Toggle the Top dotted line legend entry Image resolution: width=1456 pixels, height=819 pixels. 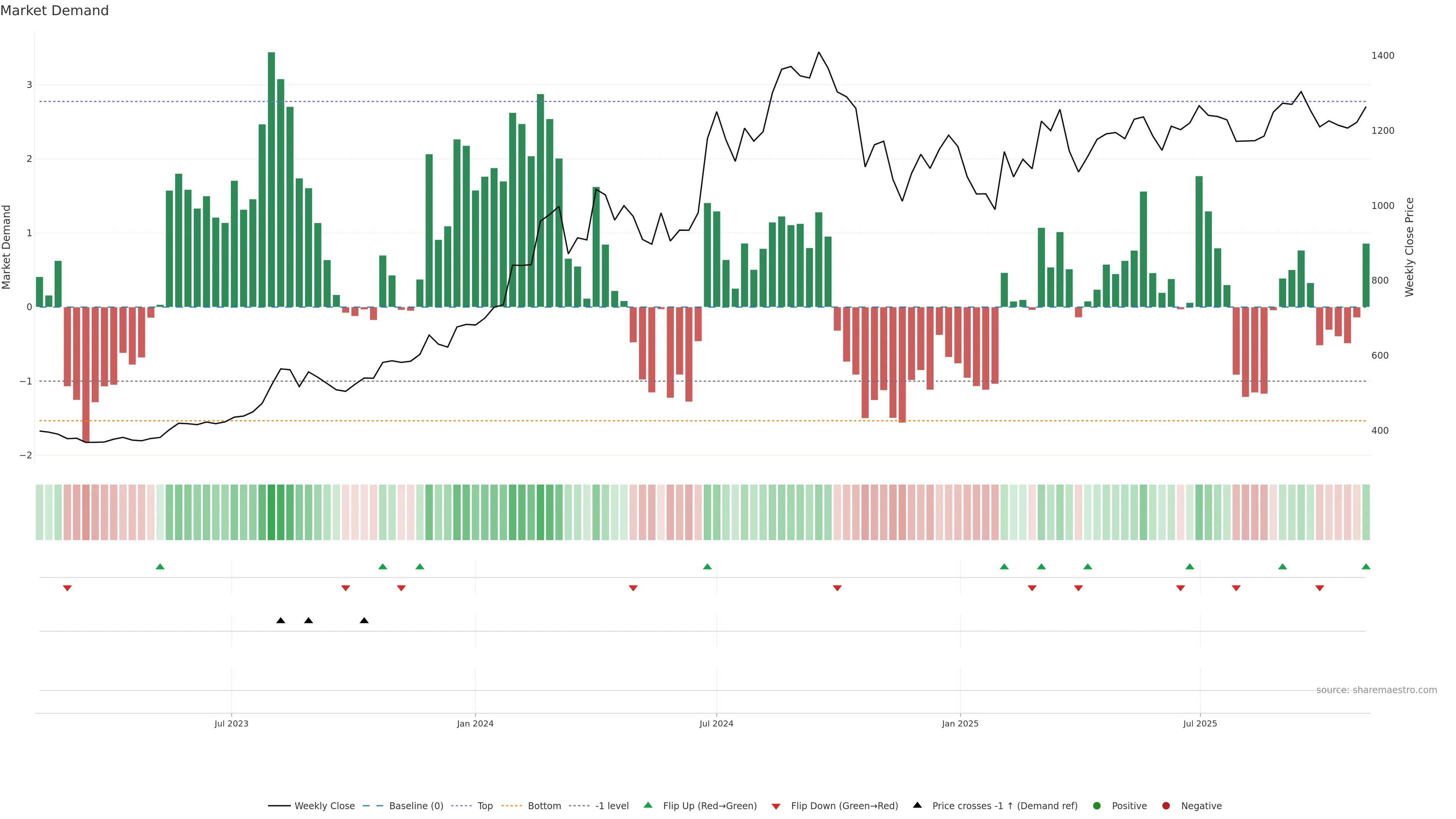pos(485,805)
